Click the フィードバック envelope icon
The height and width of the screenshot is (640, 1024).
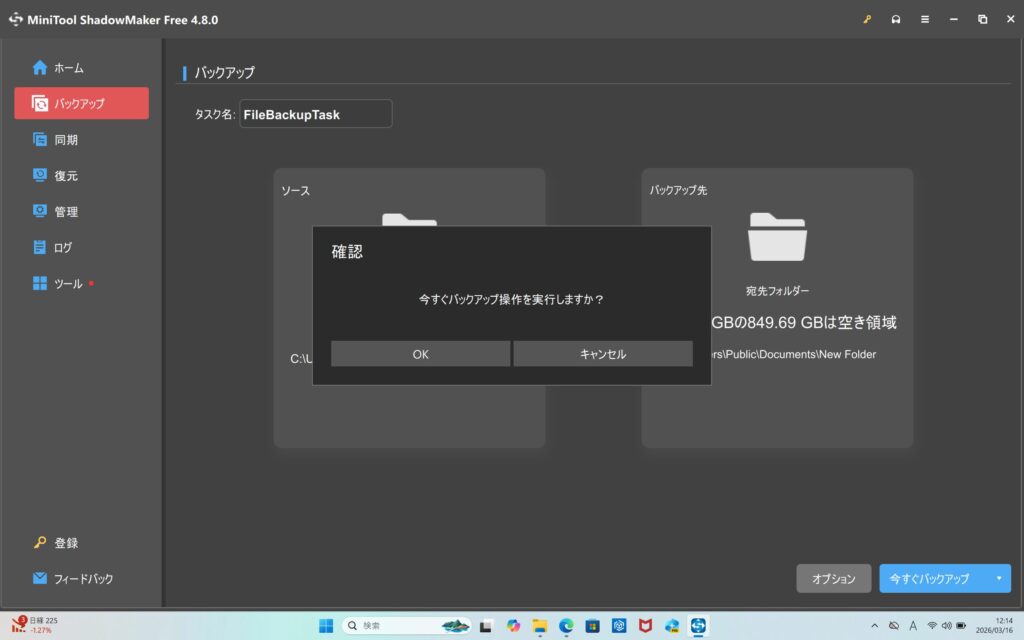pyautogui.click(x=40, y=579)
